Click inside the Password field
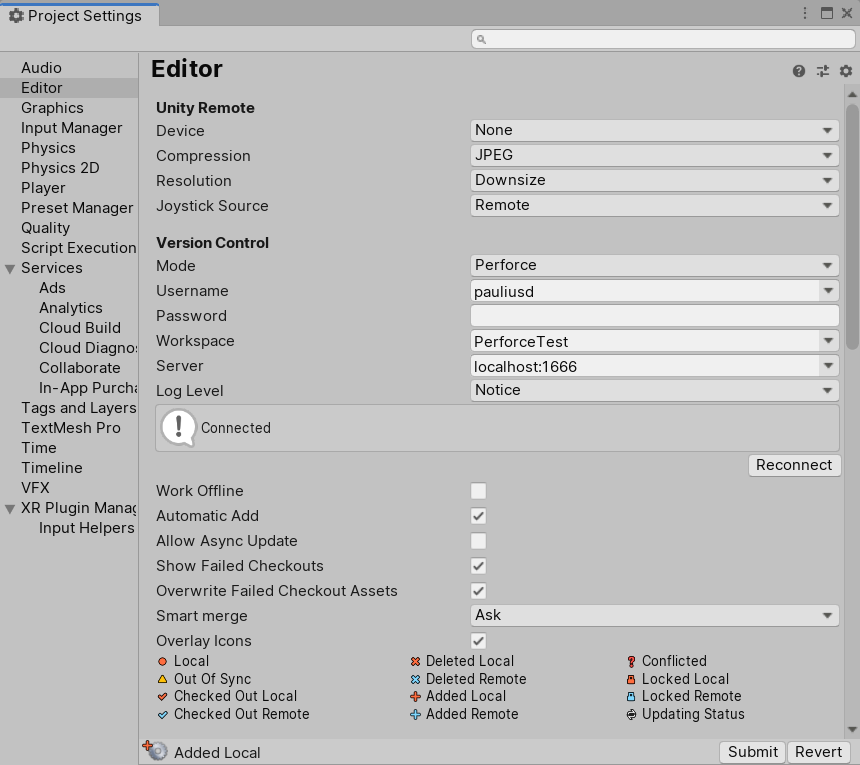The height and width of the screenshot is (765, 860). point(654,315)
